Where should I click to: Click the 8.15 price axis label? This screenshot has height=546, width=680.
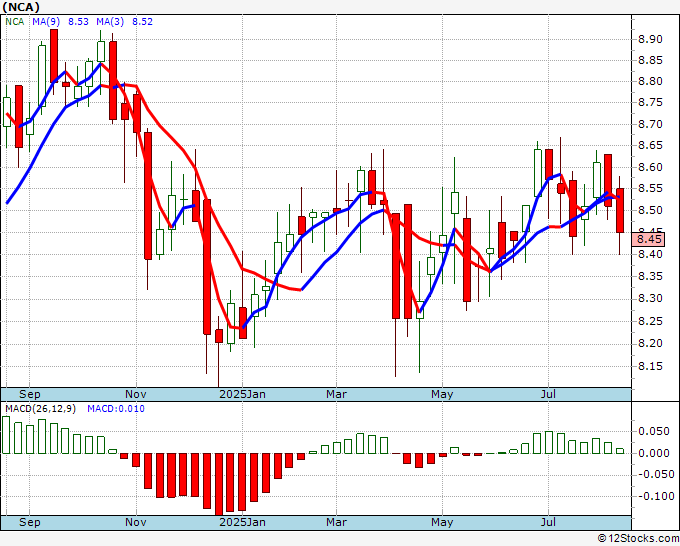(650, 366)
